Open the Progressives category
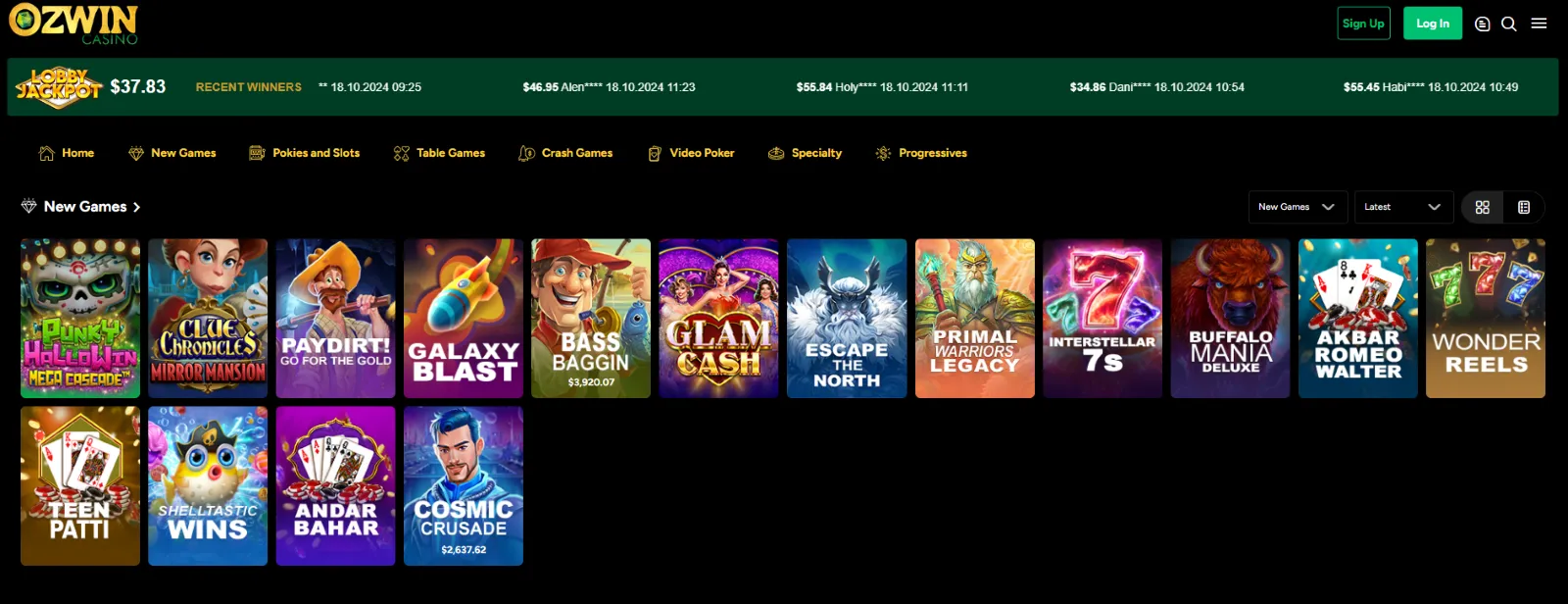Screen dimensions: 1568x604 pyautogui.click(x=921, y=153)
